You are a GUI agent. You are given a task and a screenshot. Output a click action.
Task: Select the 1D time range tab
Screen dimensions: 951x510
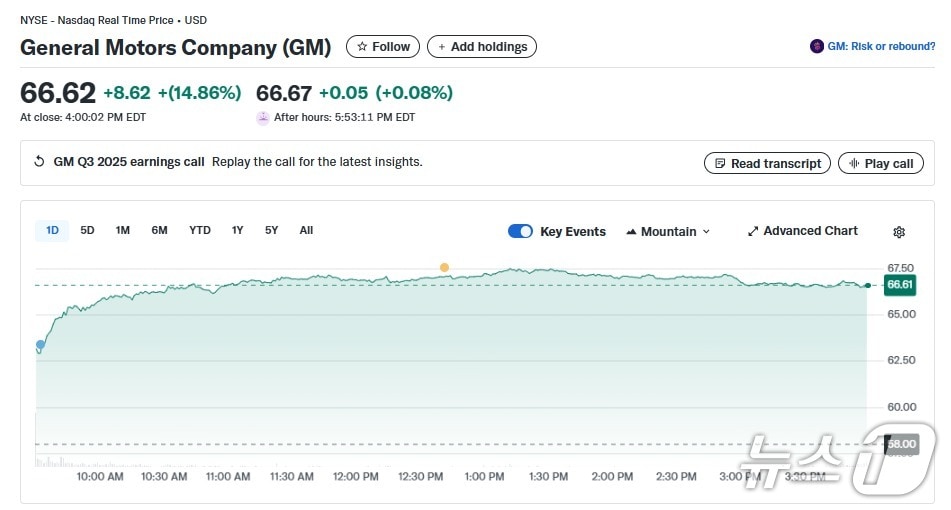(52, 230)
